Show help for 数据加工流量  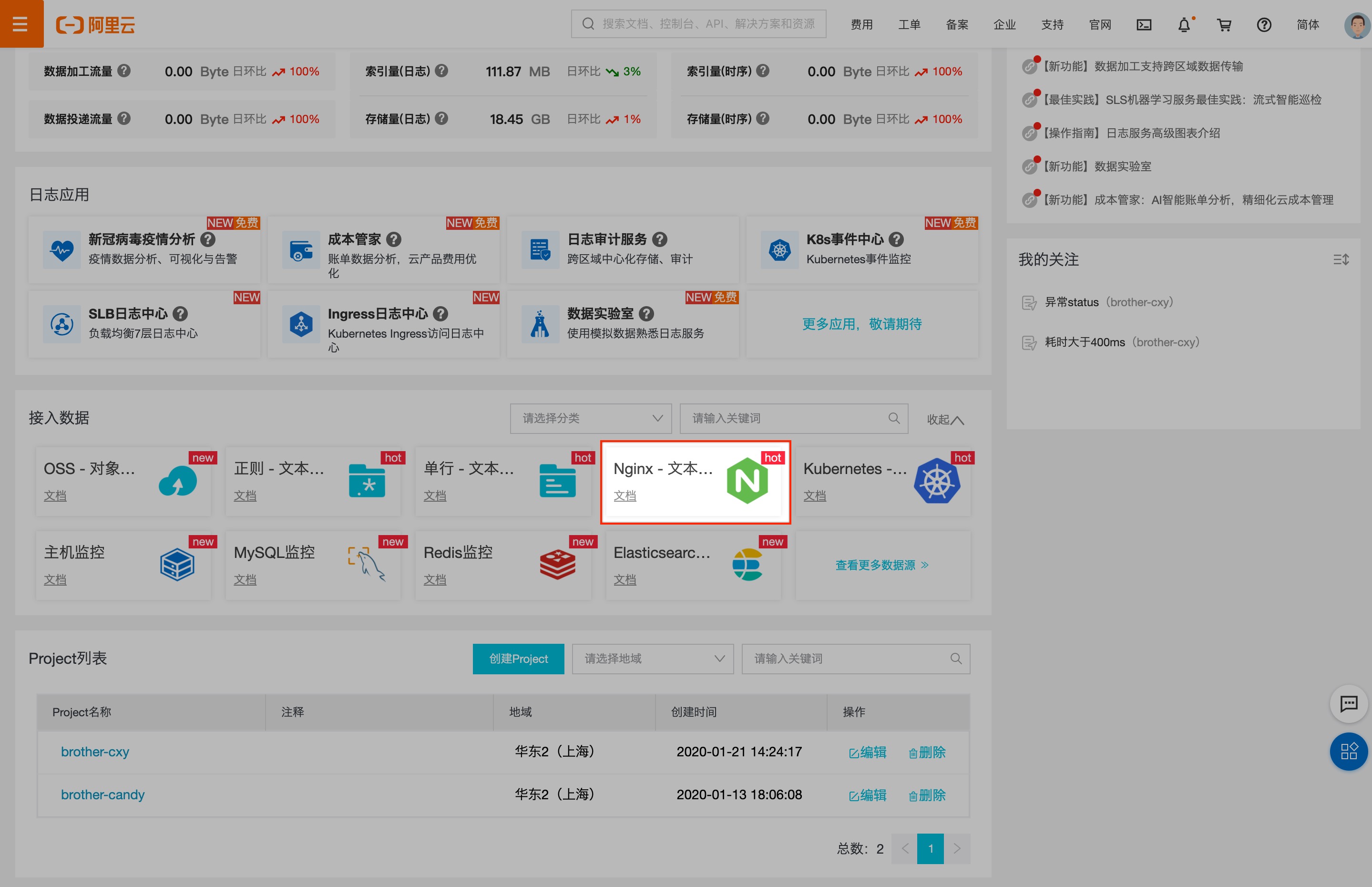tap(124, 70)
